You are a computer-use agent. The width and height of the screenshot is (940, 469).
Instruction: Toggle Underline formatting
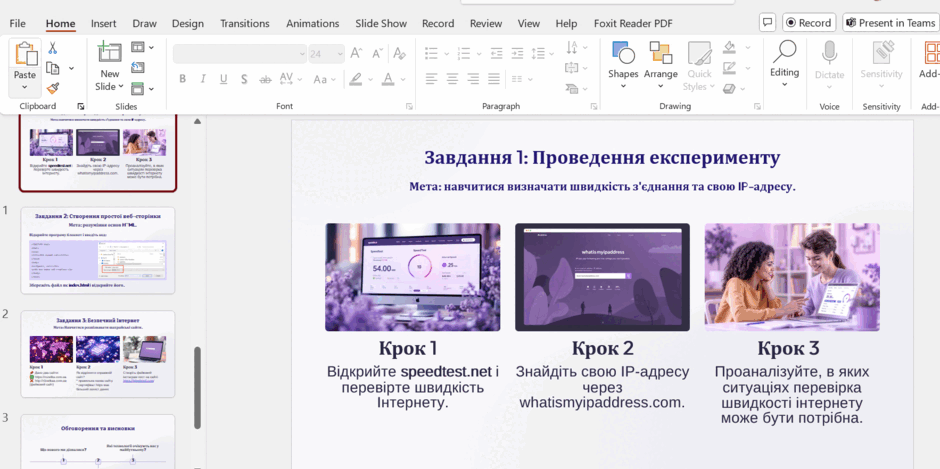tap(224, 79)
